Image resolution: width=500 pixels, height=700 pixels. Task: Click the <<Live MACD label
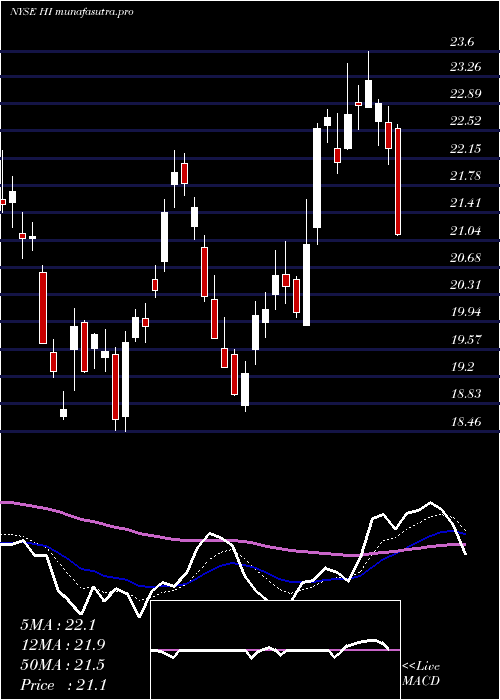pos(421,674)
